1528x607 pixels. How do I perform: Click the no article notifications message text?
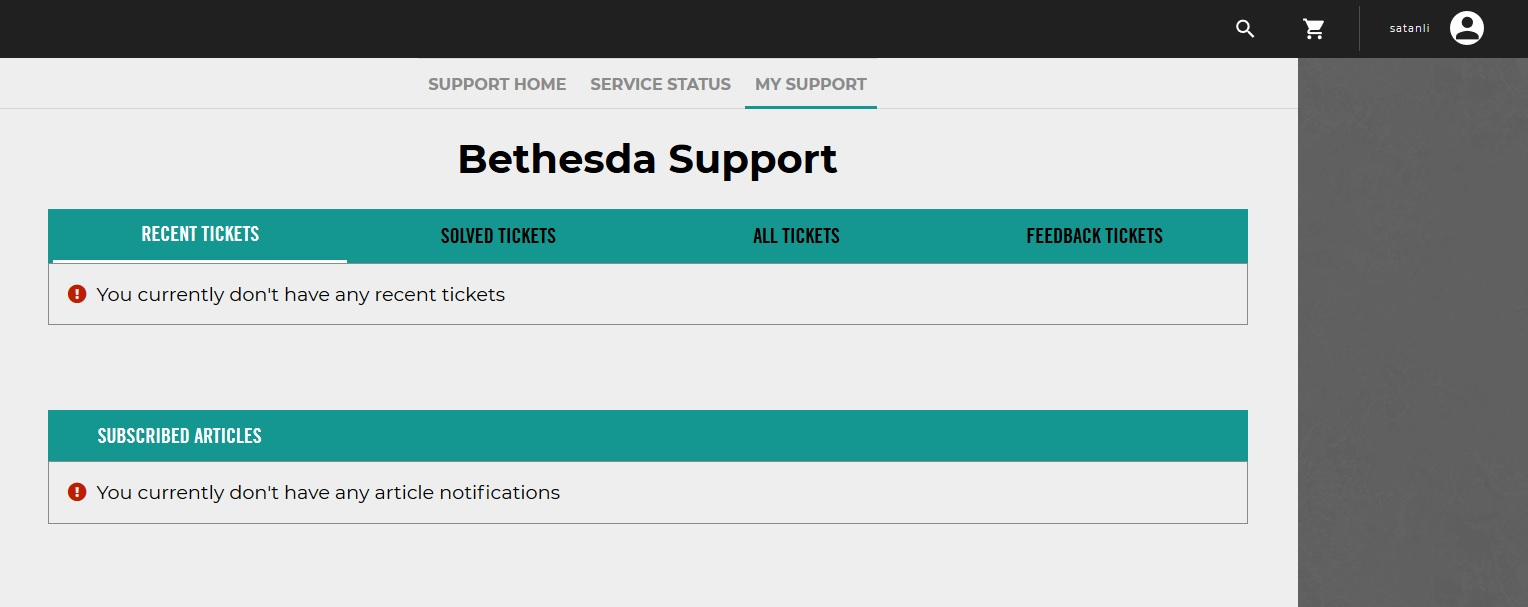coord(328,492)
